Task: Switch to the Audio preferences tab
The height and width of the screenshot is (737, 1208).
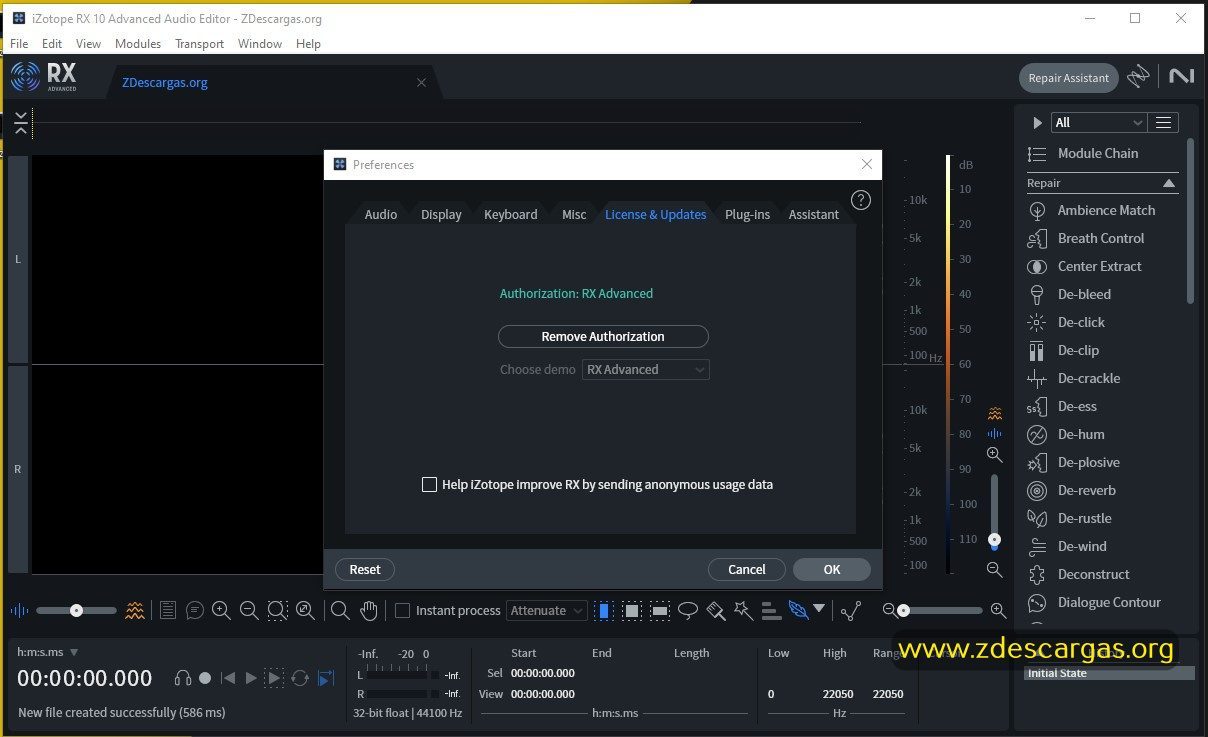Action: (x=381, y=214)
